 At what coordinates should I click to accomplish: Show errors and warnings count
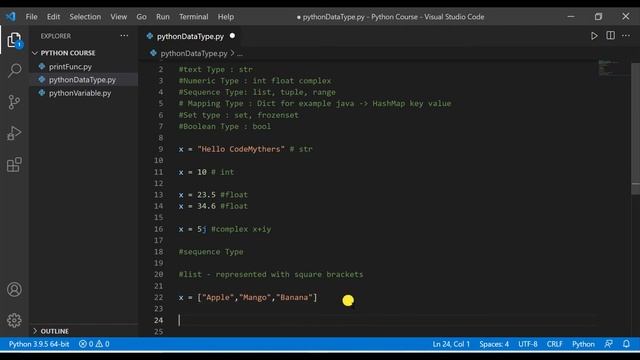(94, 344)
